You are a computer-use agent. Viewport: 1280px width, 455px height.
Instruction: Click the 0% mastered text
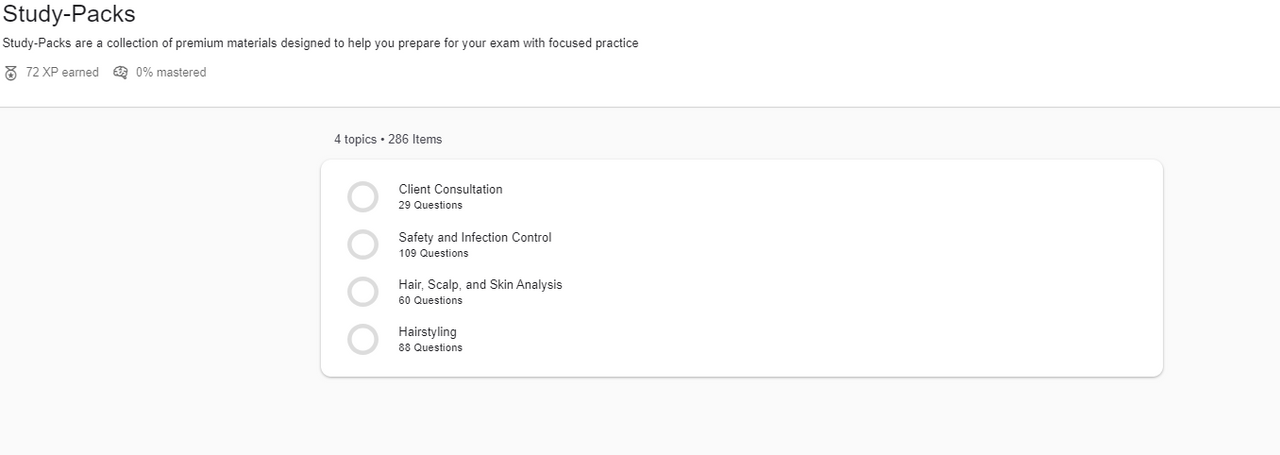(x=171, y=72)
